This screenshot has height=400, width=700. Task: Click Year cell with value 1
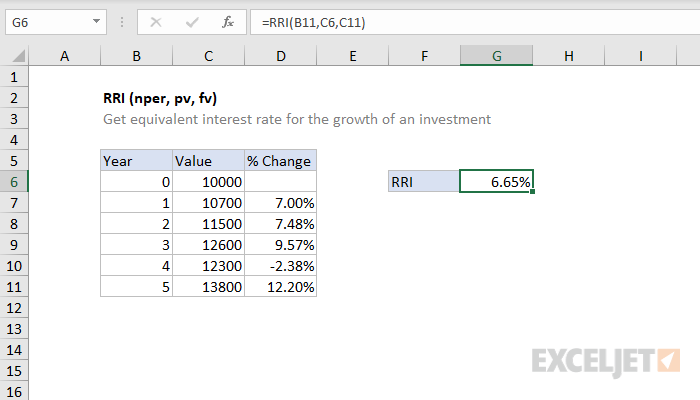(137, 203)
